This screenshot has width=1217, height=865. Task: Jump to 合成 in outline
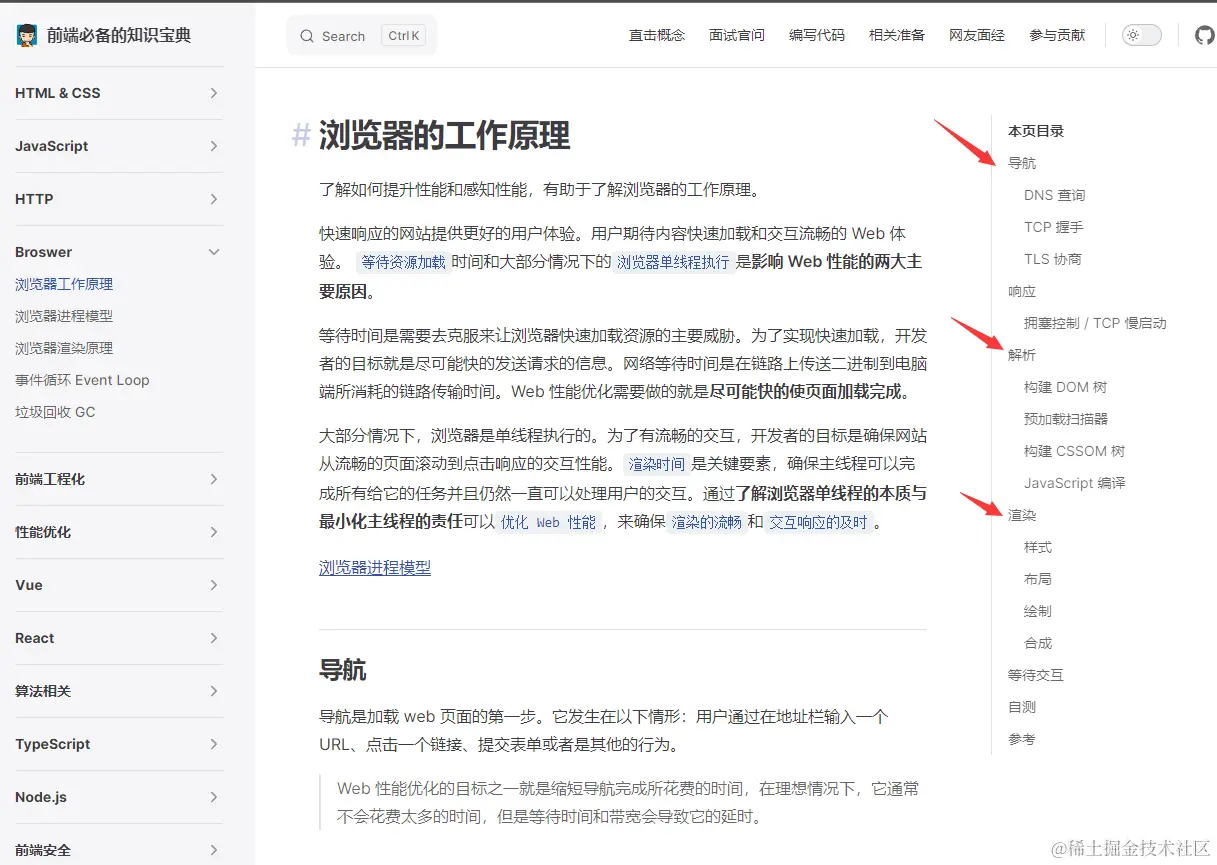click(1038, 643)
